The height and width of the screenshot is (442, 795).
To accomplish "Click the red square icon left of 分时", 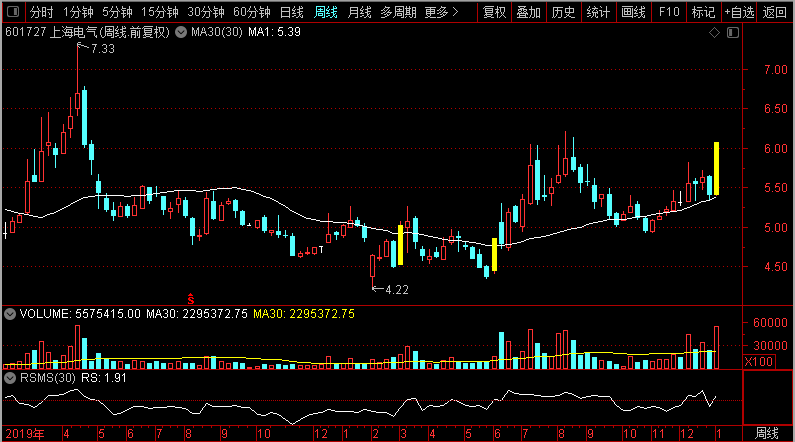I will point(14,13).
